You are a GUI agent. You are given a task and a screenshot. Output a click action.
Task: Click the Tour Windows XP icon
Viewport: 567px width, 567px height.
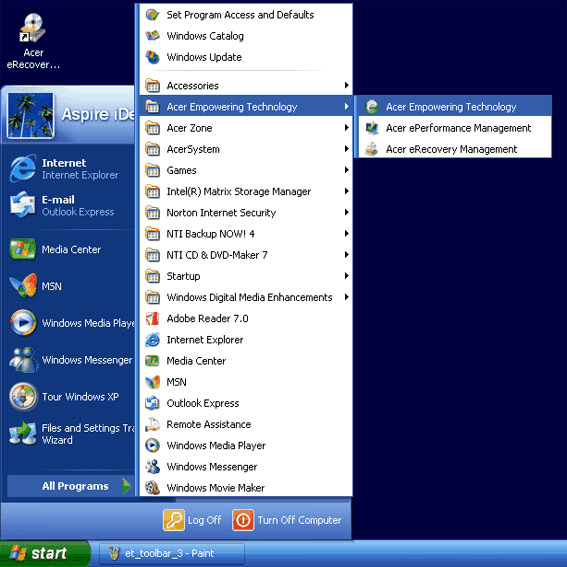point(23,396)
